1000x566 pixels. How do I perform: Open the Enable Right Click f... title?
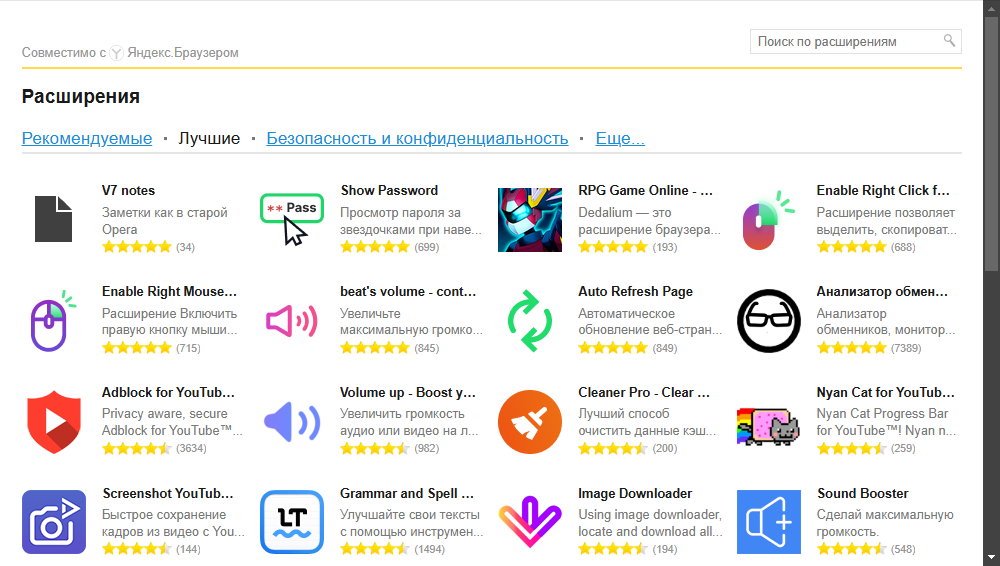pos(883,190)
